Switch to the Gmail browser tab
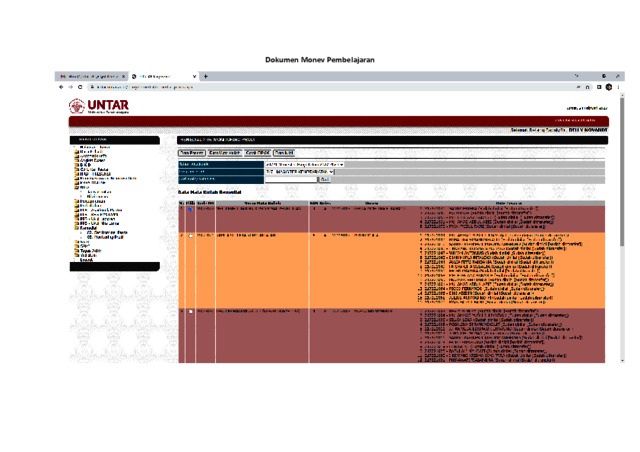 point(90,76)
